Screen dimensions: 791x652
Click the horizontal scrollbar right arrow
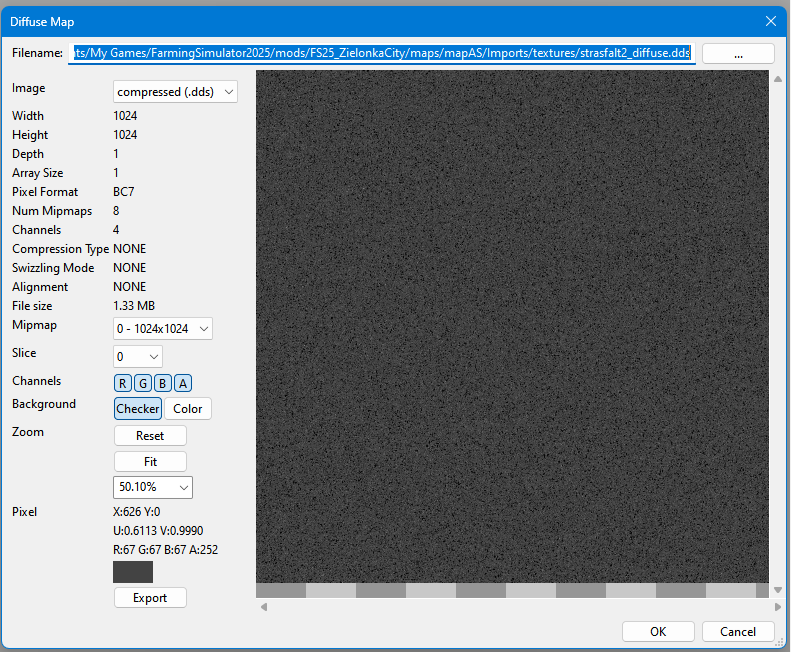(x=777, y=607)
